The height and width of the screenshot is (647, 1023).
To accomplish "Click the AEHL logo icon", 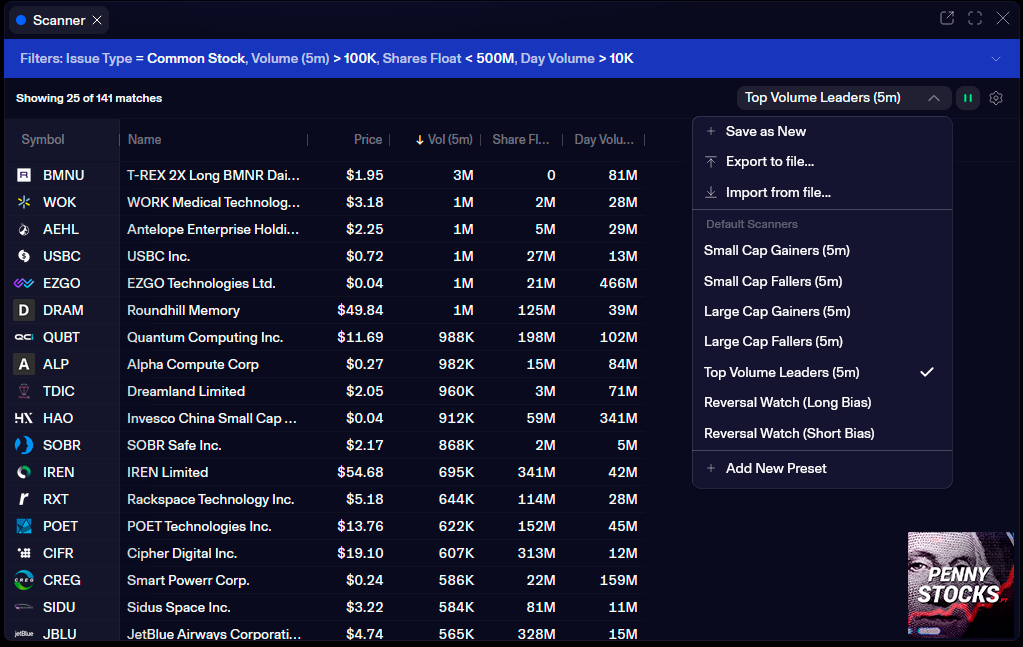I will [23, 230].
